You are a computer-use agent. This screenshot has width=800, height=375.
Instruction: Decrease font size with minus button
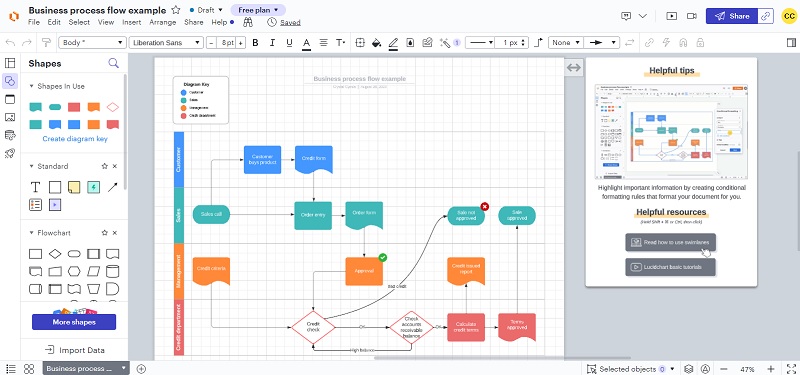coord(211,43)
